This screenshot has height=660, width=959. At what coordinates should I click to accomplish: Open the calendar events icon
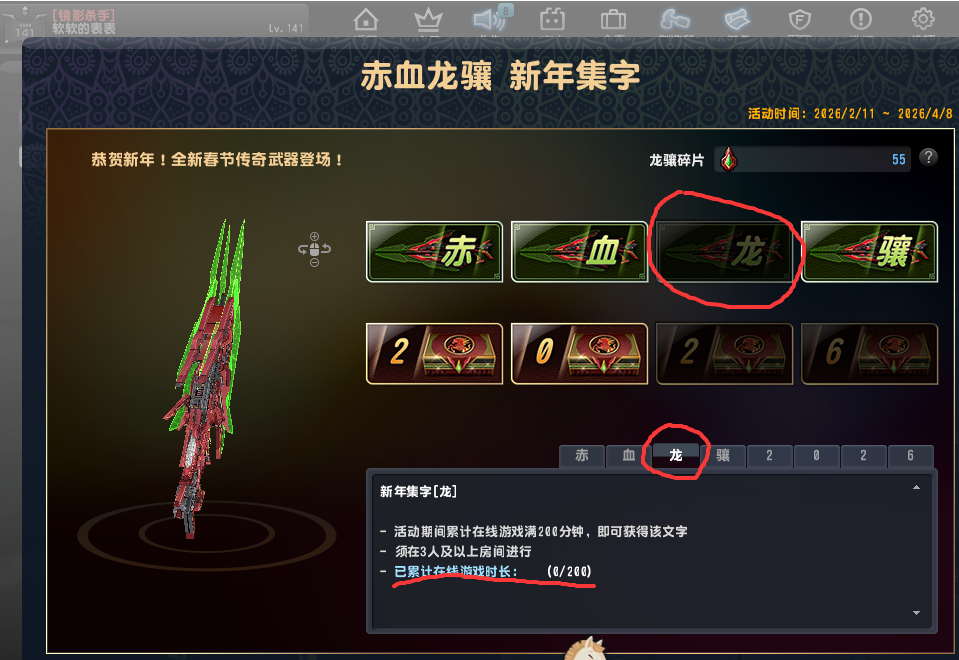coord(552,20)
